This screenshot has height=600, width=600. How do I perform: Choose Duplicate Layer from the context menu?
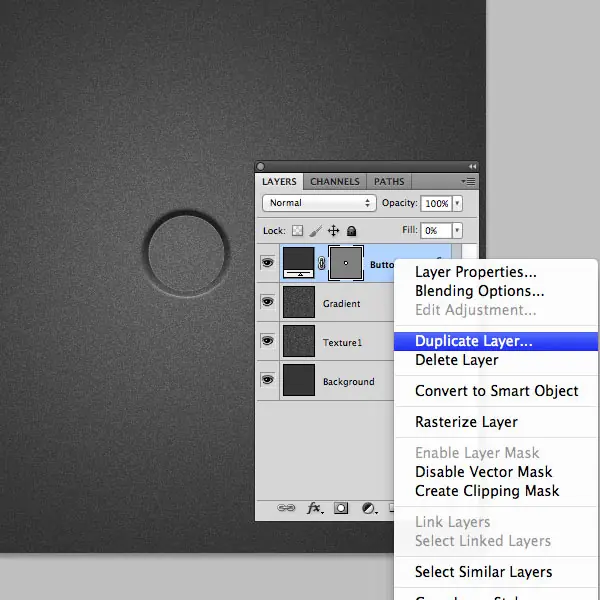[x=474, y=341]
